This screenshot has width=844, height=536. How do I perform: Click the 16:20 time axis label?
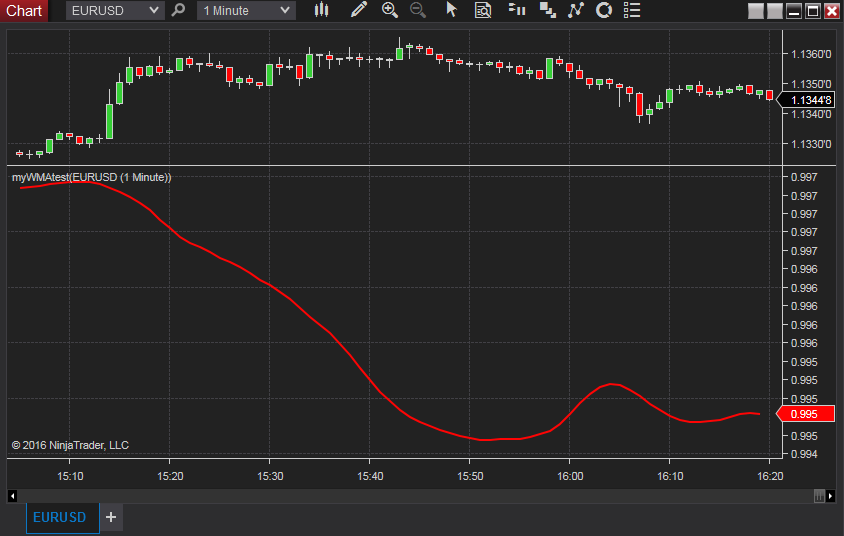[x=770, y=476]
